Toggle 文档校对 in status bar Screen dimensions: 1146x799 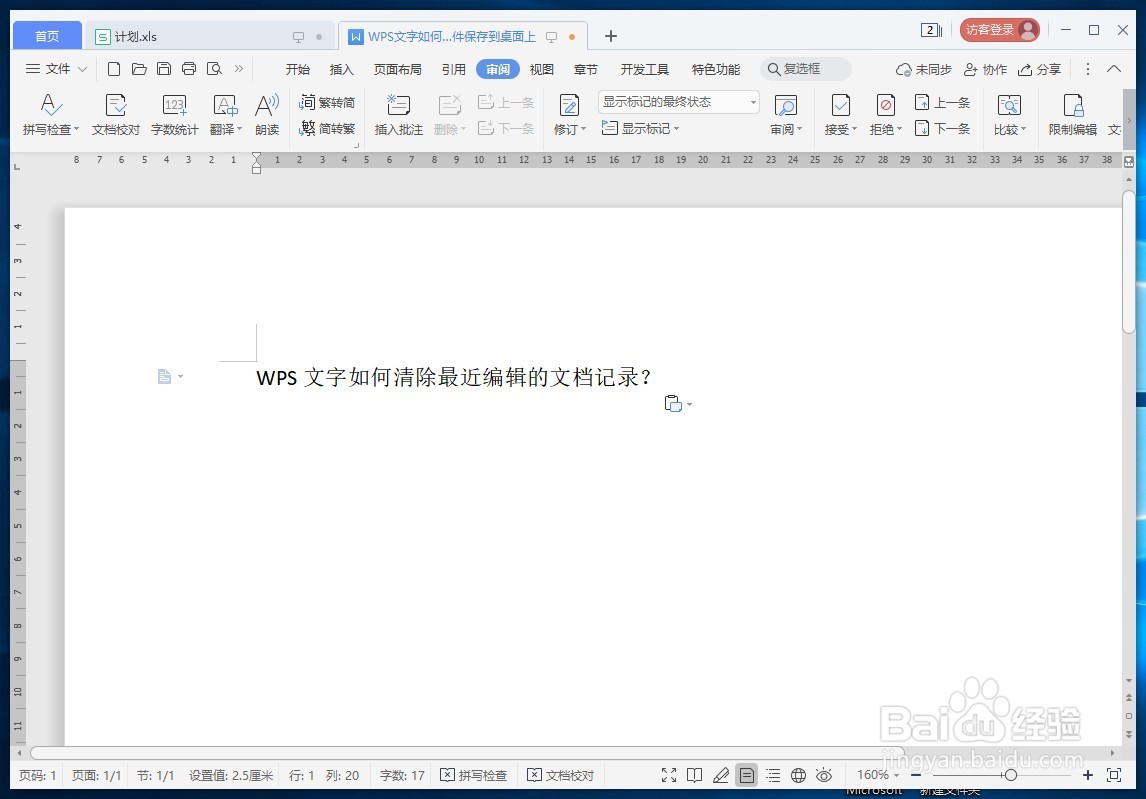pos(561,775)
